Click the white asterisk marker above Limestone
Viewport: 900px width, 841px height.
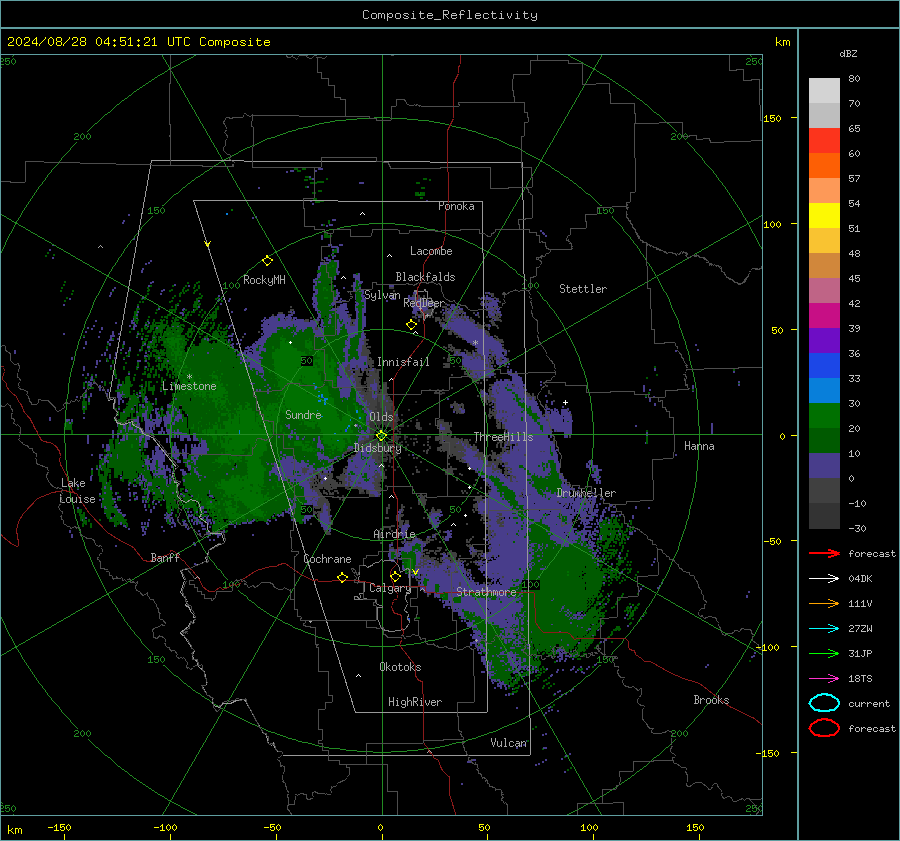click(189, 377)
